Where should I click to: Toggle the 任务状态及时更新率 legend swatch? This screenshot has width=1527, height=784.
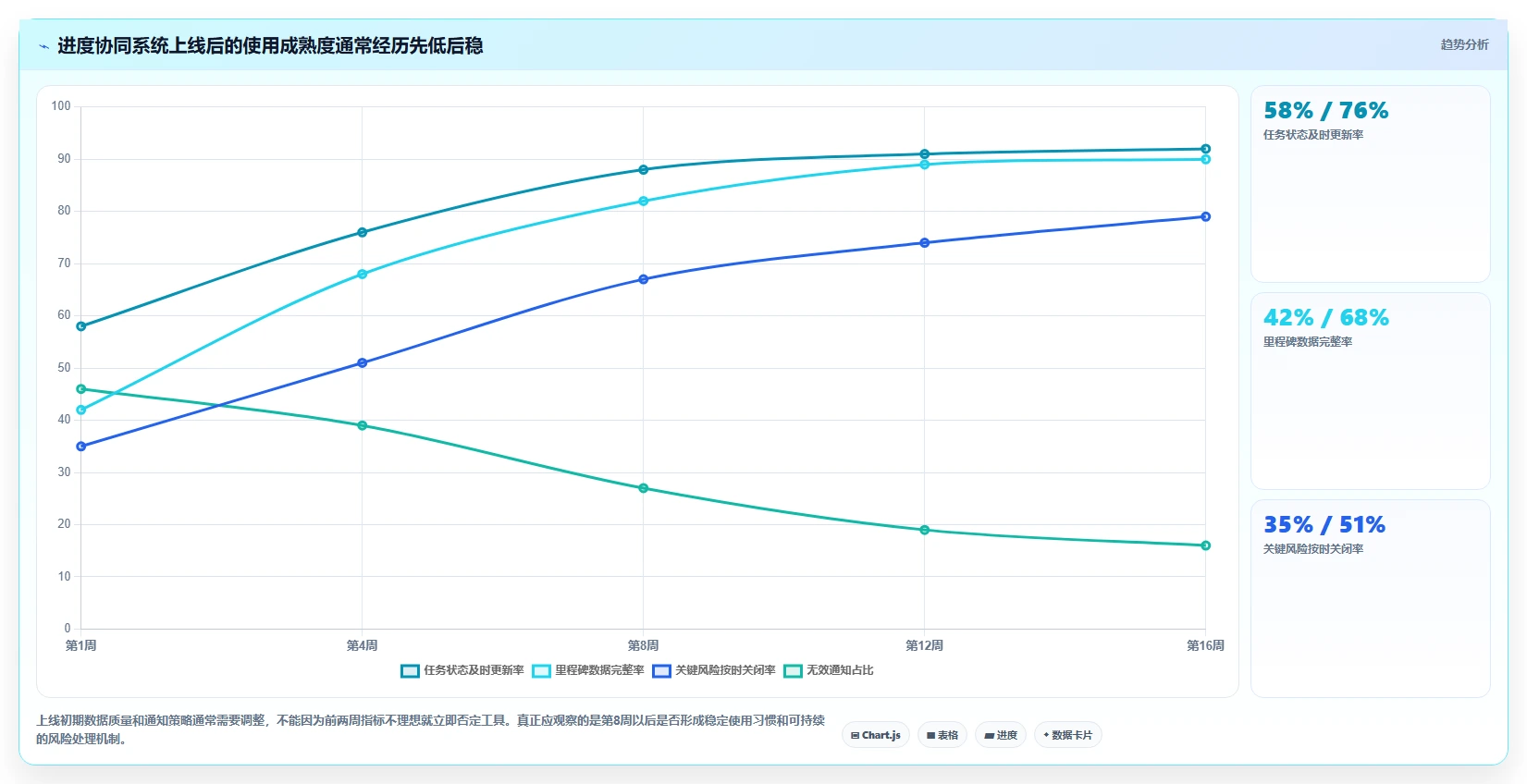pyautogui.click(x=410, y=671)
